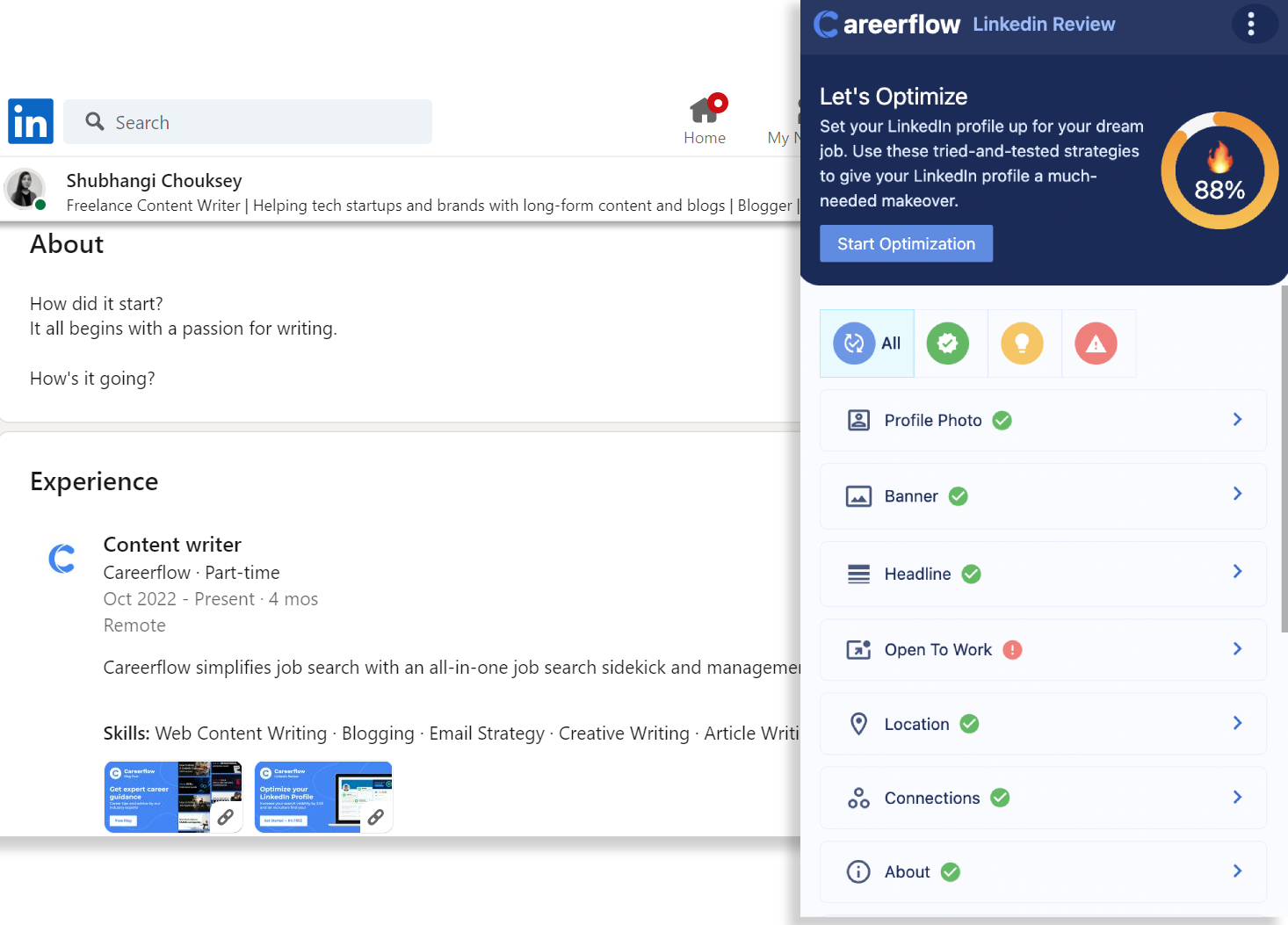Click the search magnifier icon
1288x925 pixels.
coord(95,121)
